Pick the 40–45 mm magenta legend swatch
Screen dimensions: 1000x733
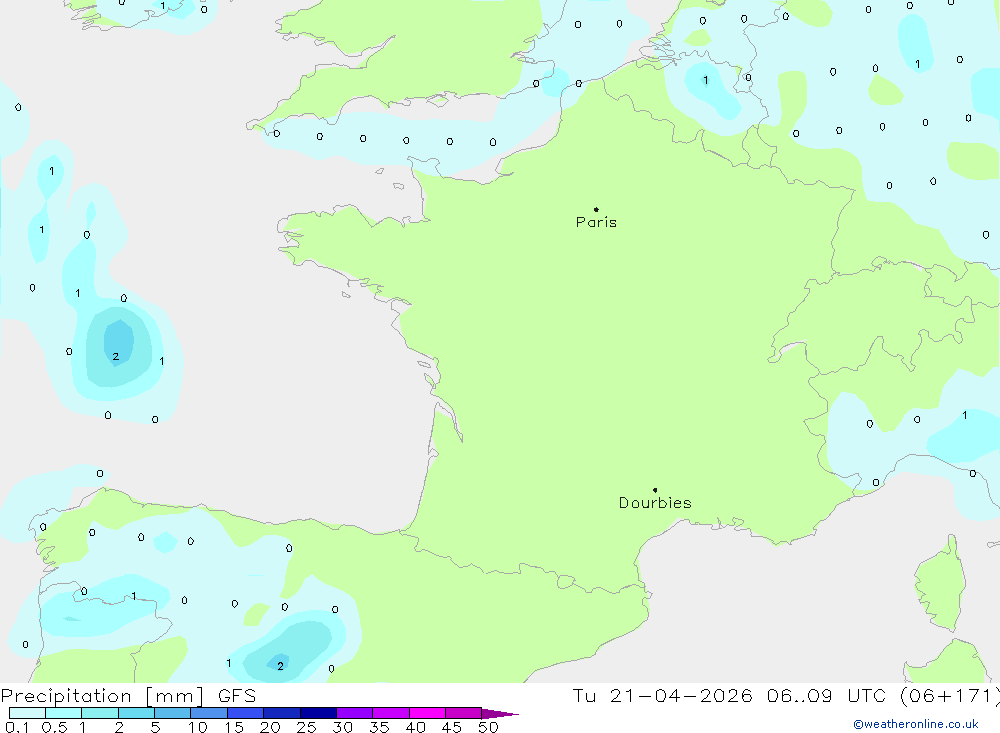[427, 713]
